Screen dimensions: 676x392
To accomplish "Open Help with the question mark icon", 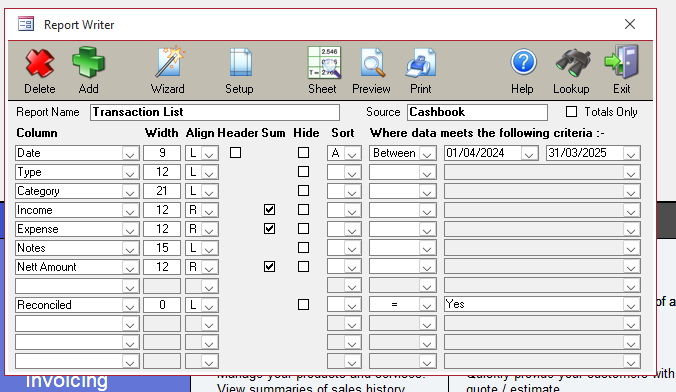I will coord(523,63).
